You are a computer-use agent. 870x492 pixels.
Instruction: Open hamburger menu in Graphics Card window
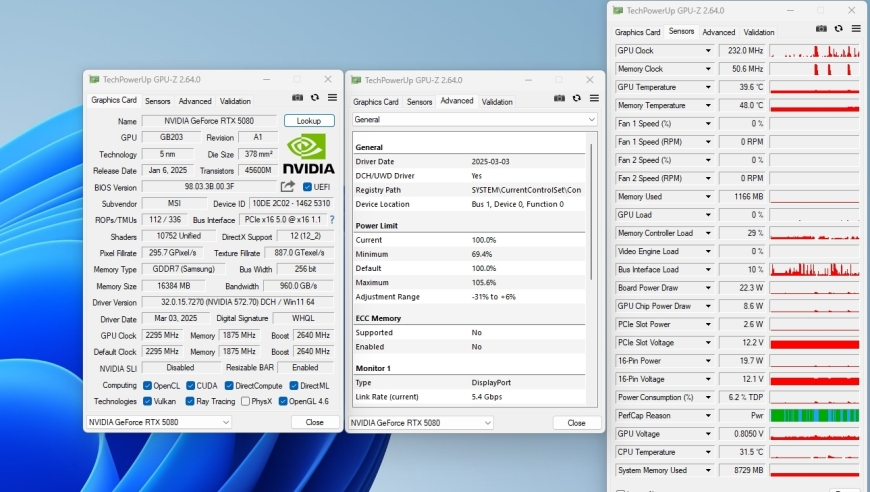(x=332, y=98)
